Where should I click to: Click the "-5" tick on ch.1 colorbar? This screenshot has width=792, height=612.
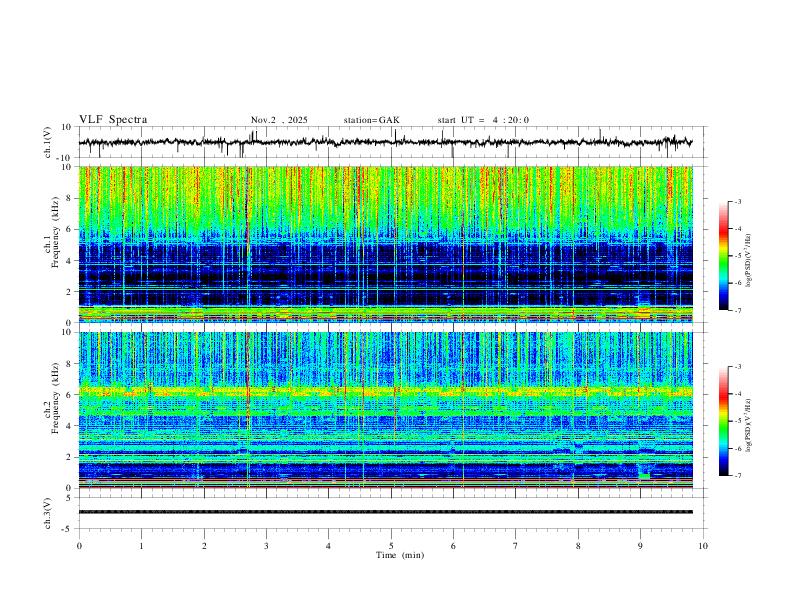click(737, 256)
